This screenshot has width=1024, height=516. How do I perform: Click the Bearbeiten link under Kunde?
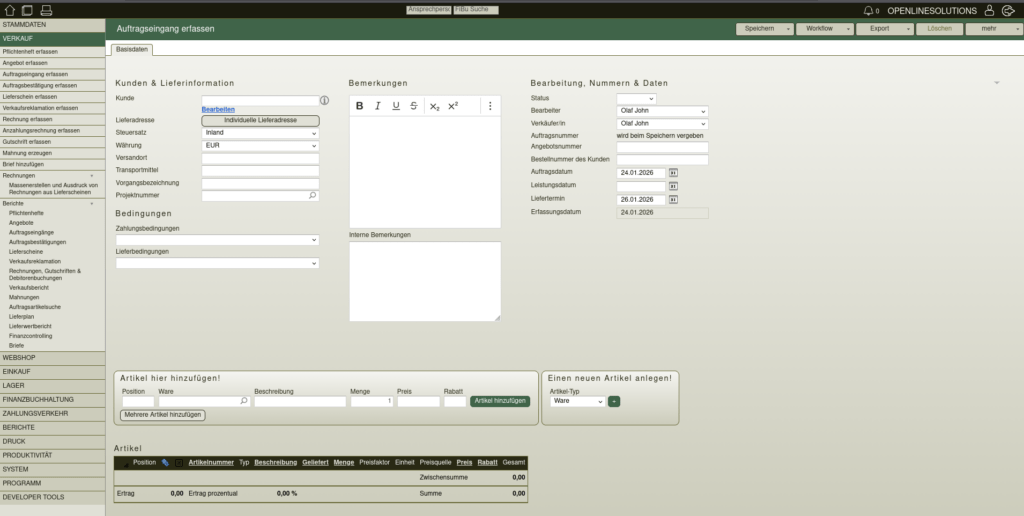218,109
